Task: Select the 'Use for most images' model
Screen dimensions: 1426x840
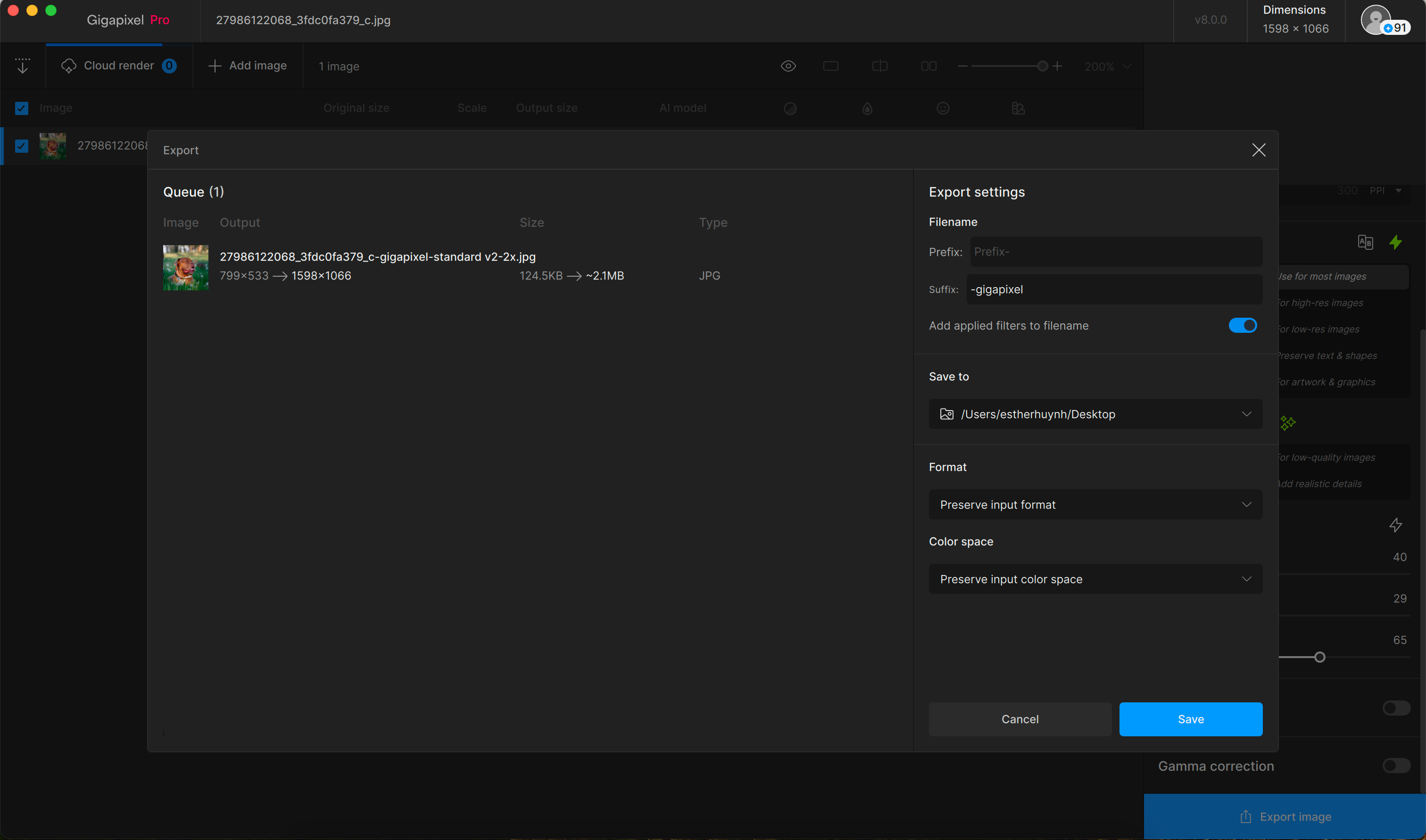Action: pyautogui.click(x=1343, y=277)
